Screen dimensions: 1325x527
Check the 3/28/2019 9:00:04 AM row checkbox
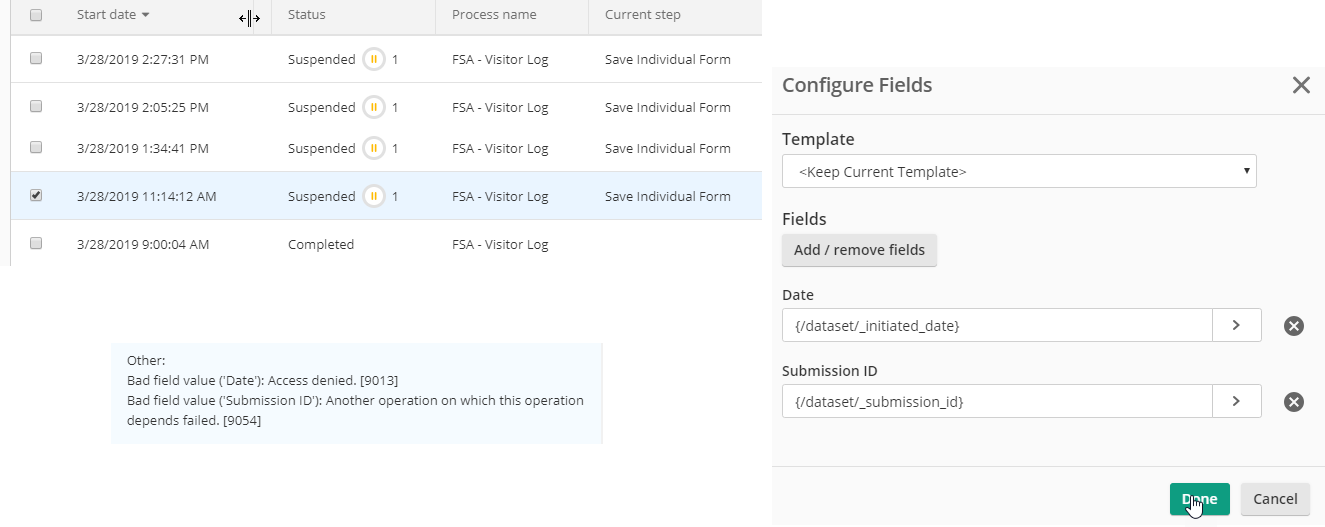pos(36,243)
